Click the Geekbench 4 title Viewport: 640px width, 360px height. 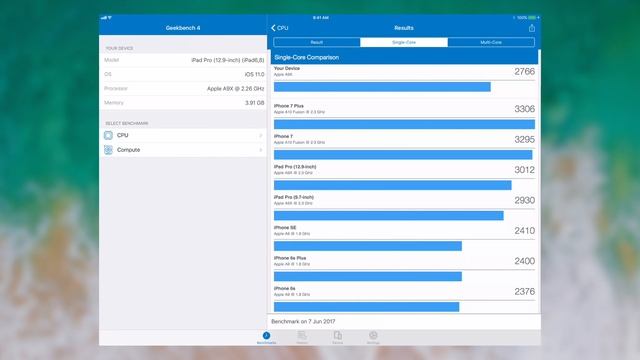183,28
